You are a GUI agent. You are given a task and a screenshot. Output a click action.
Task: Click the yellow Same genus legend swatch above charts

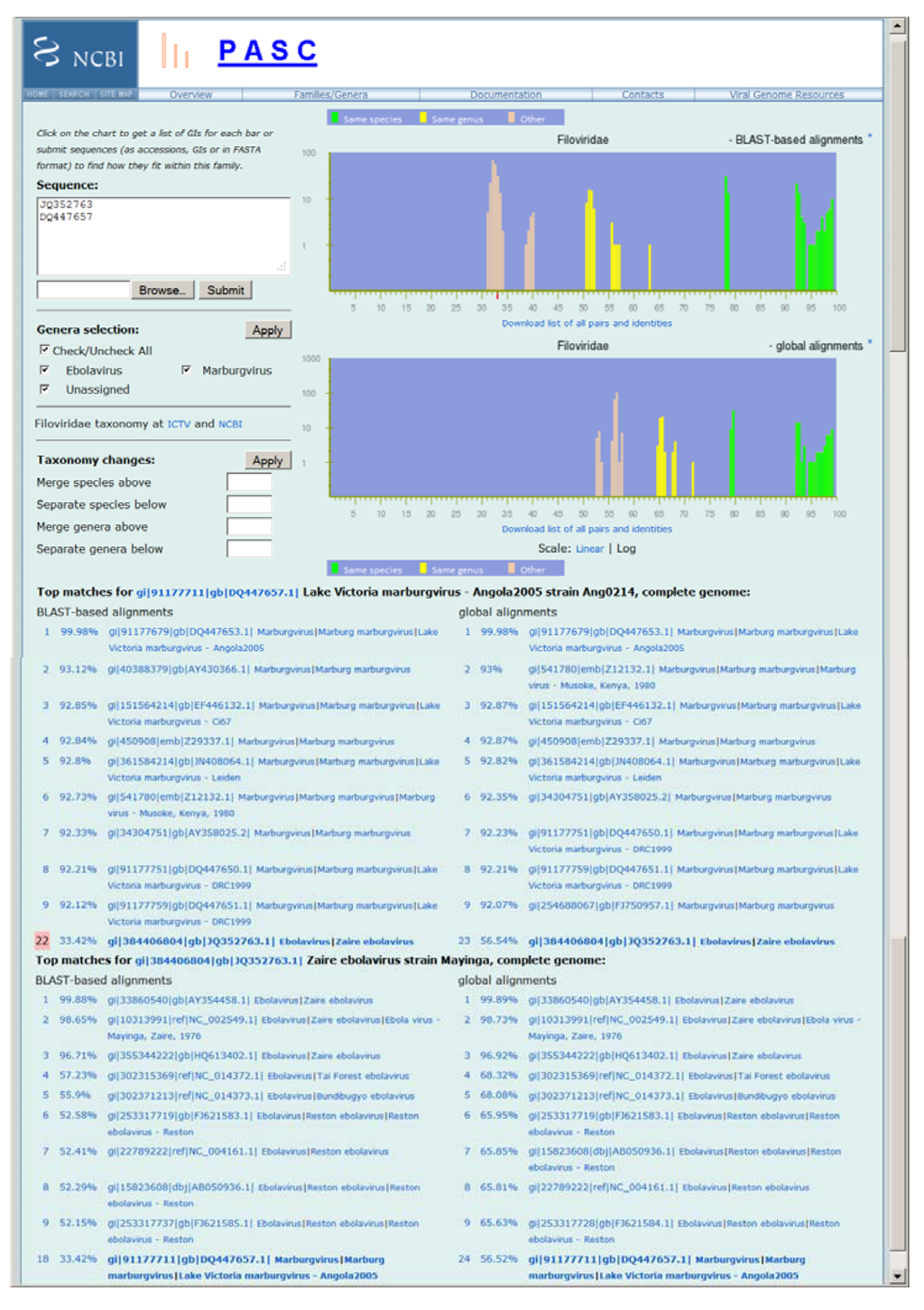pos(422,118)
